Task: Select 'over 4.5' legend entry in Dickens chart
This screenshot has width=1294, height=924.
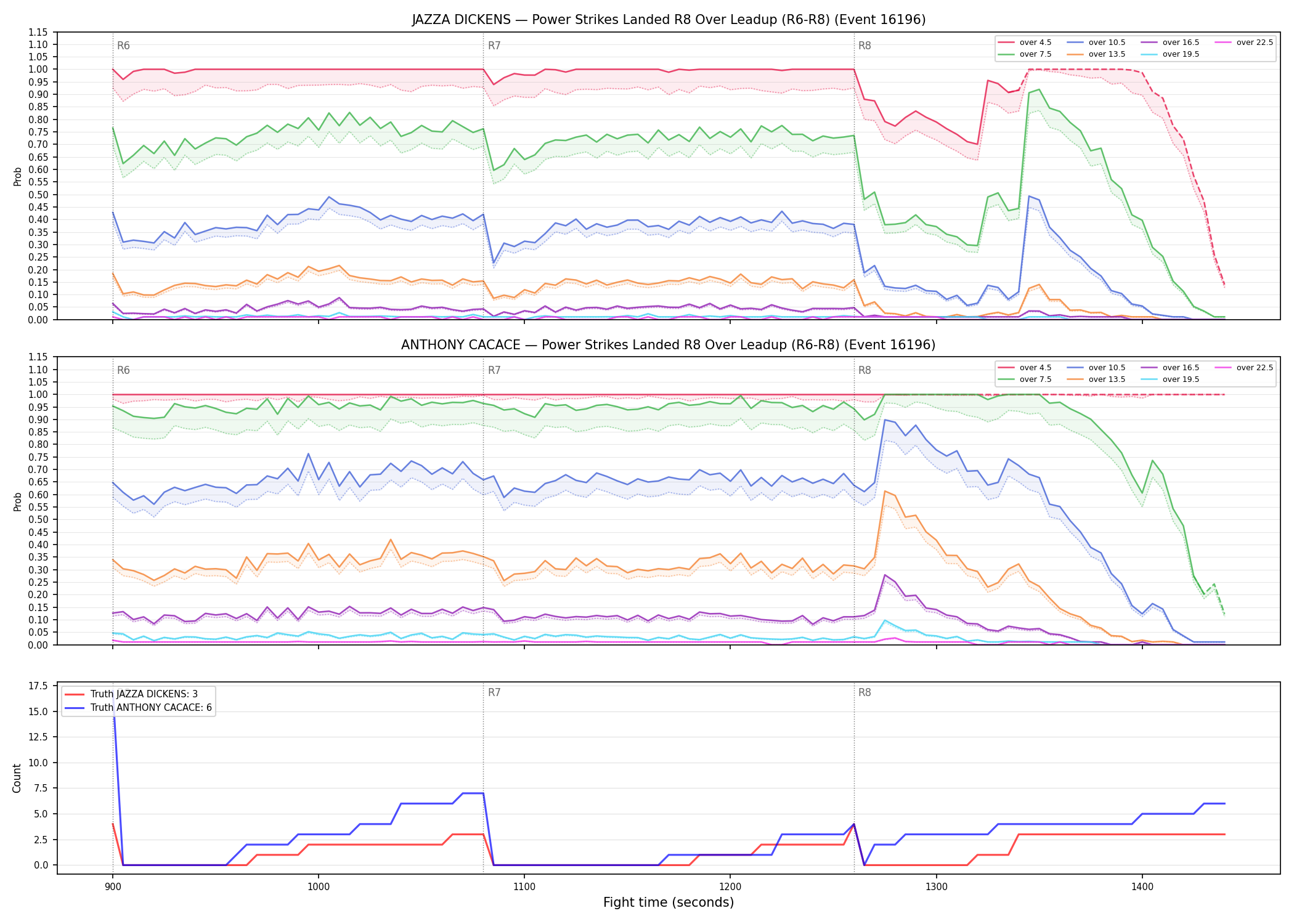Action: 1025,43
